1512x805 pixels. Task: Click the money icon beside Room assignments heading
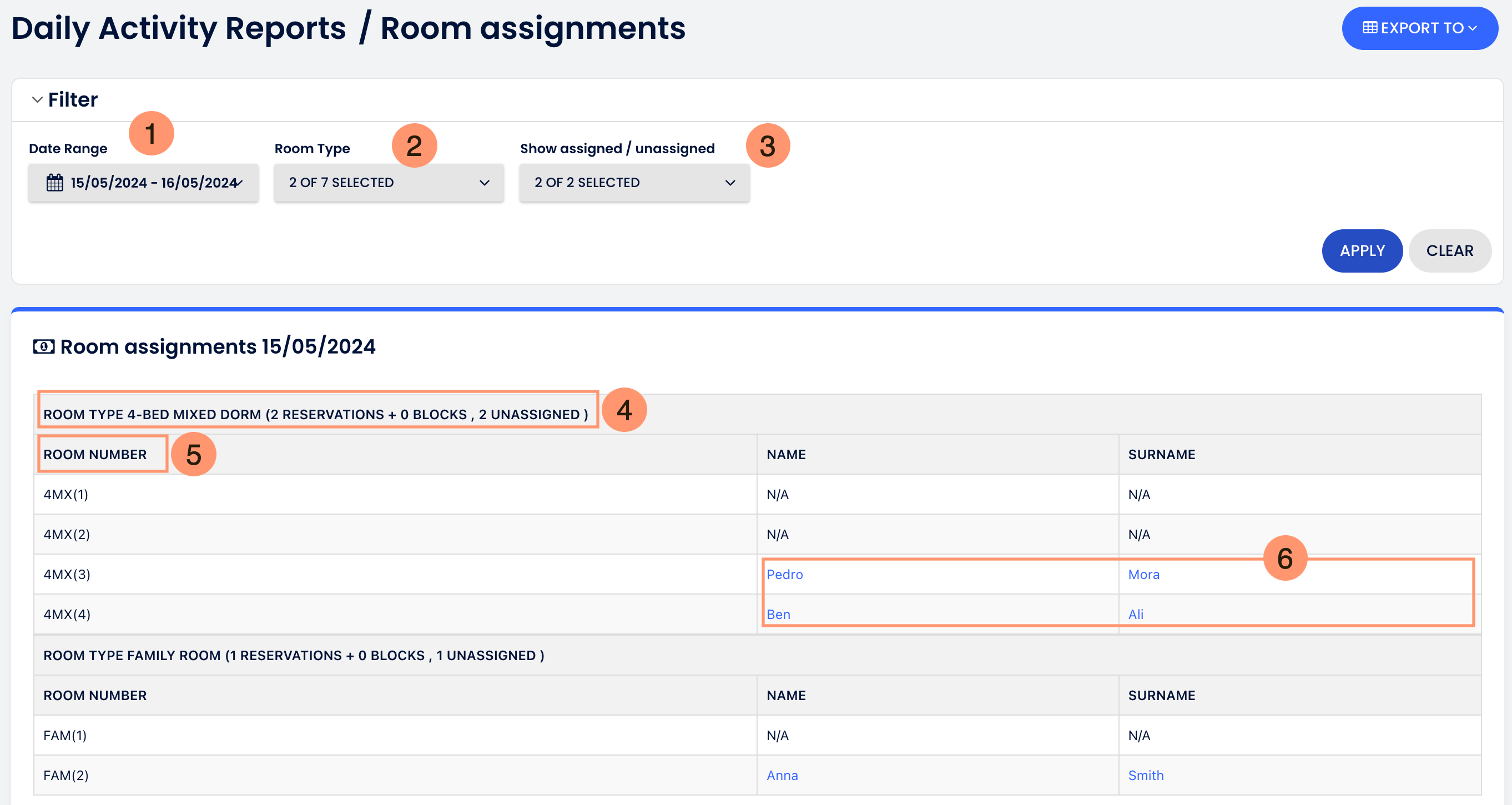coord(43,346)
